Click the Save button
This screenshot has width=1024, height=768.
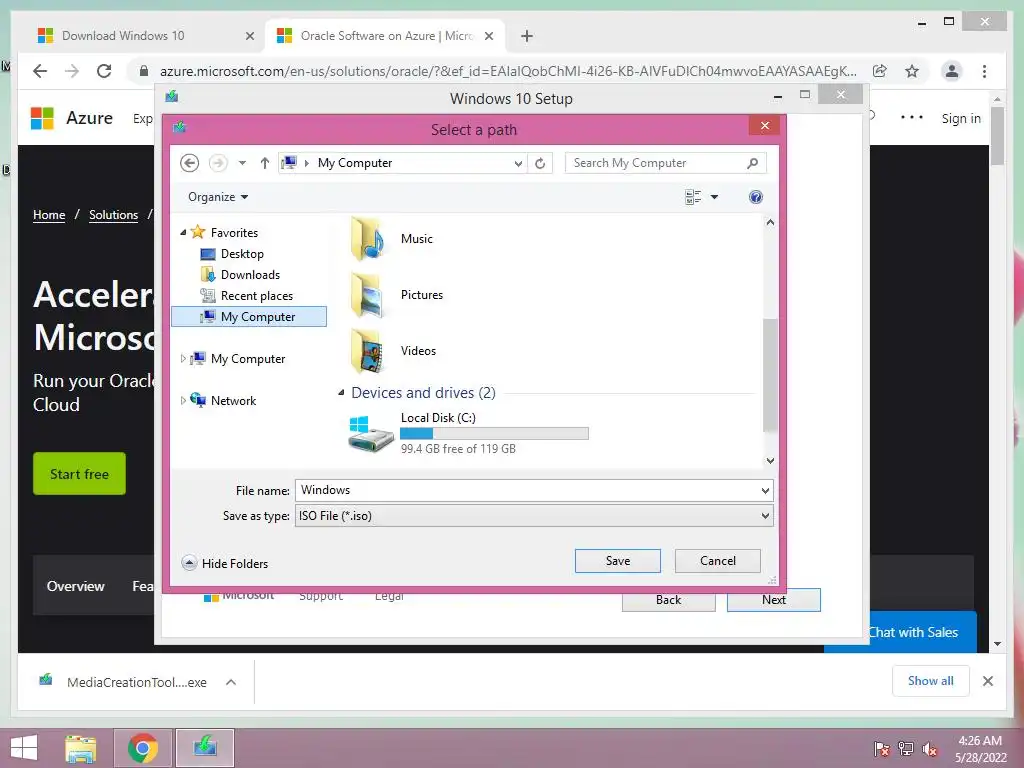(x=618, y=561)
